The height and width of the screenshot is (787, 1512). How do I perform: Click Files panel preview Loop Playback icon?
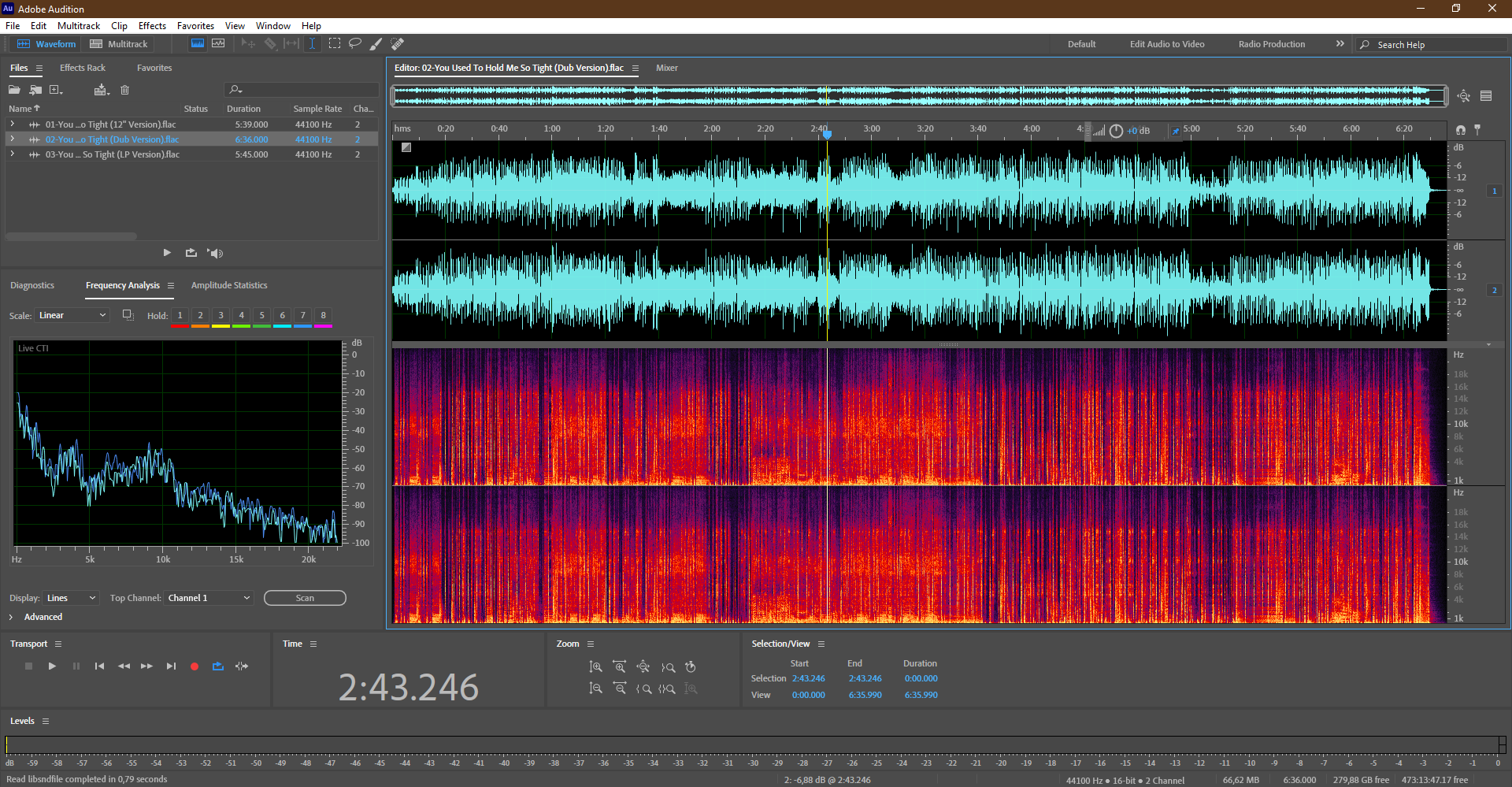[x=191, y=253]
